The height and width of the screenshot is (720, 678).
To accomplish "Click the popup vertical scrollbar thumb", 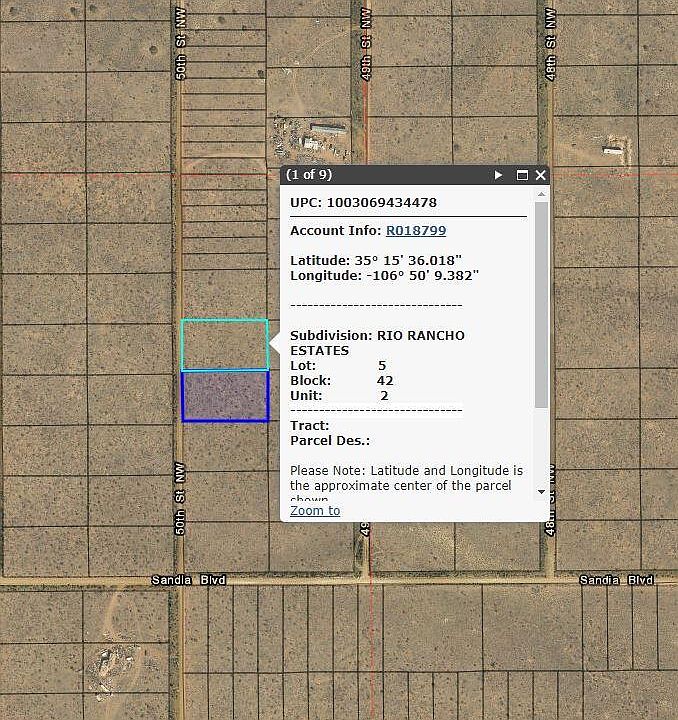I will [541, 304].
